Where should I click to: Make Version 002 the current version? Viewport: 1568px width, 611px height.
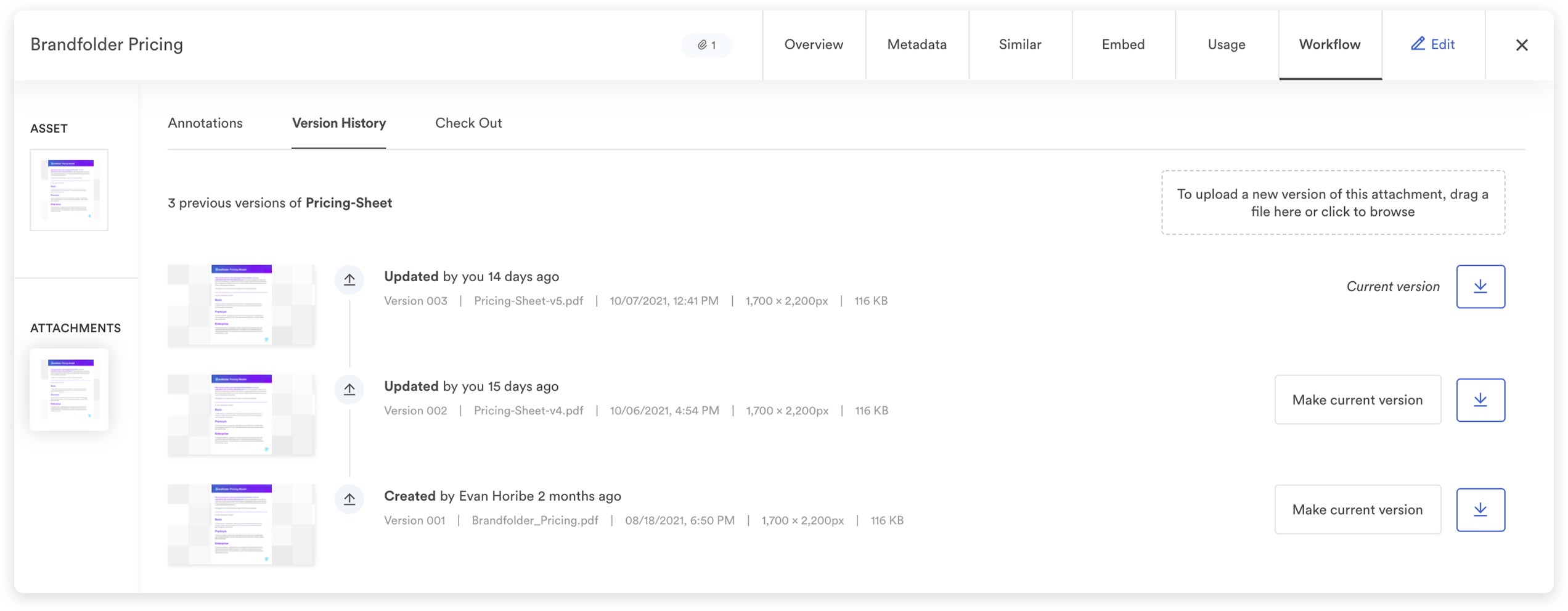point(1357,400)
